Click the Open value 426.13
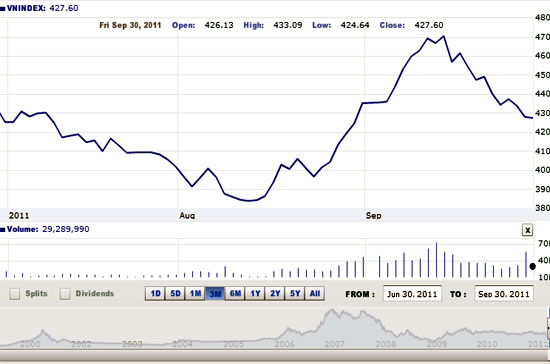The width and height of the screenshot is (550, 364). coord(219,25)
